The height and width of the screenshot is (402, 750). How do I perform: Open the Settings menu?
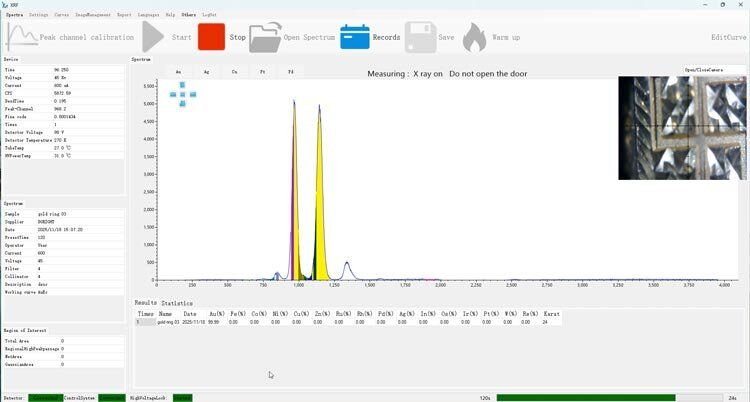point(38,15)
